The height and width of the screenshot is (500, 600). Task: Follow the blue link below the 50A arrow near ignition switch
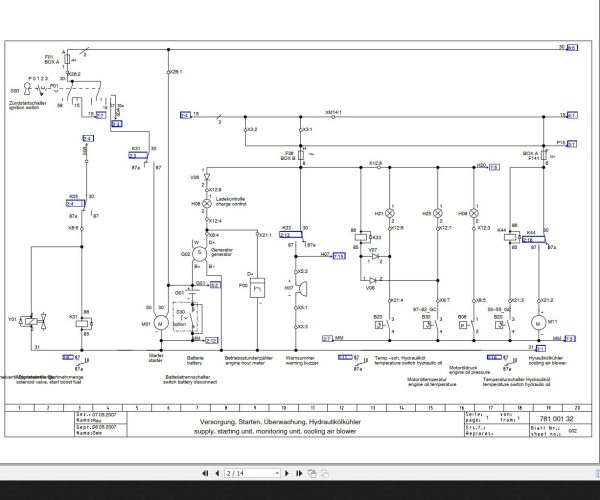point(117,124)
